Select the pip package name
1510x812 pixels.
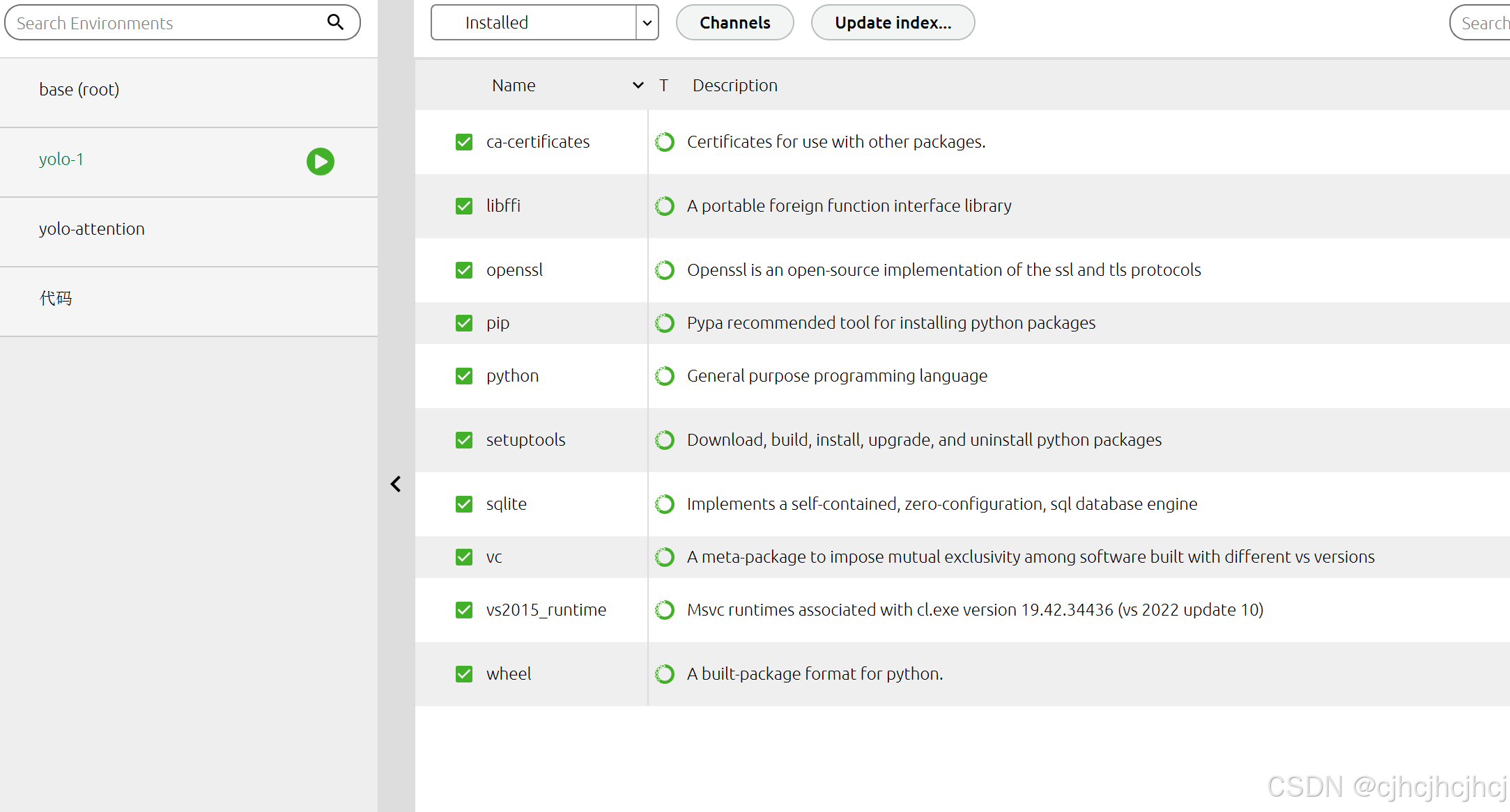[498, 324]
